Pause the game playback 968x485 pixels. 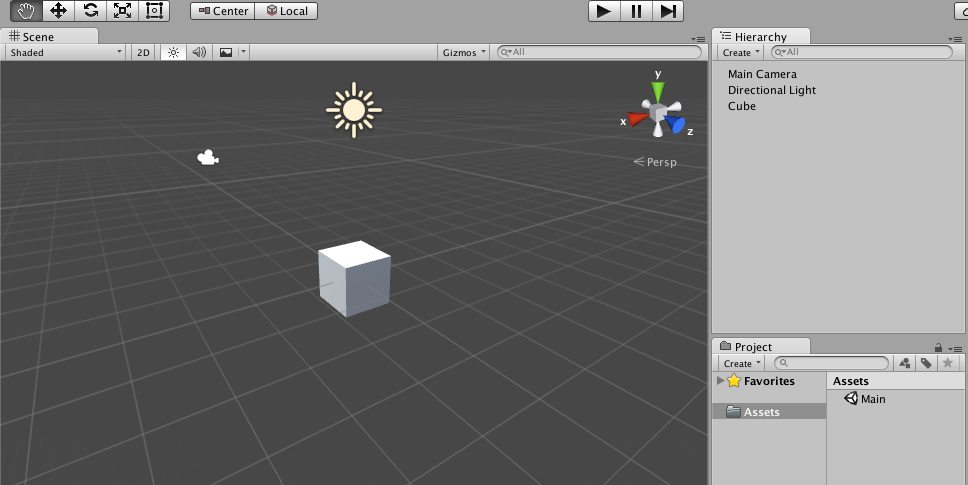point(636,11)
